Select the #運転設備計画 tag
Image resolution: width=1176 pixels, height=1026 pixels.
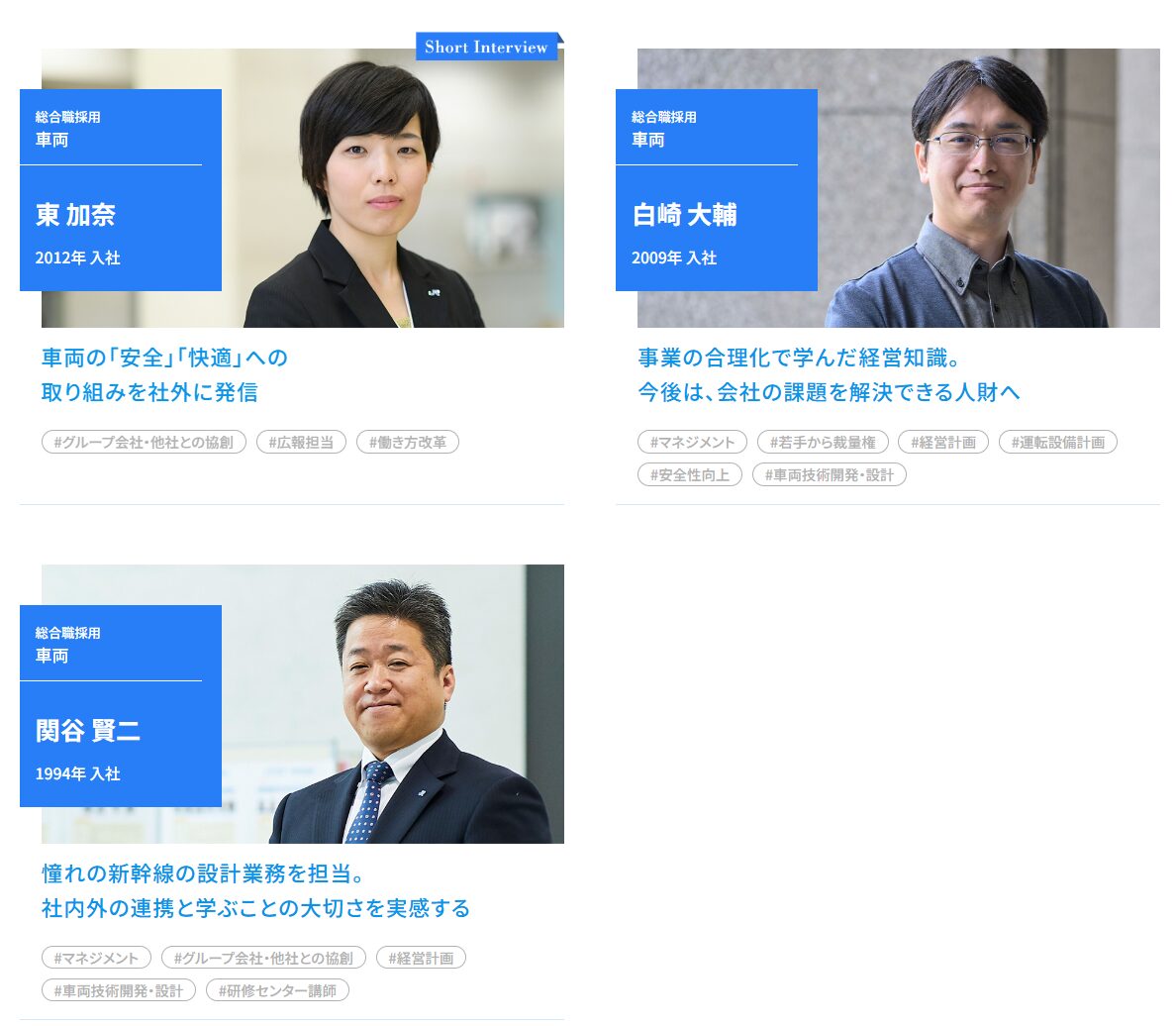pyautogui.click(x=1058, y=442)
